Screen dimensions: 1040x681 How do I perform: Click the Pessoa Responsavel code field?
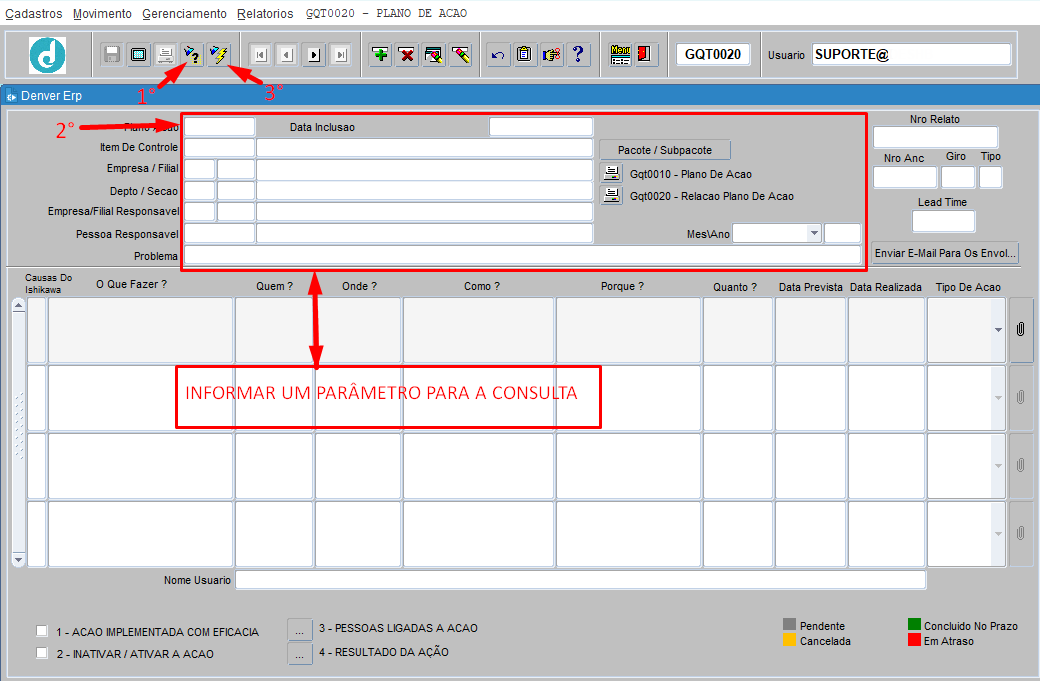tap(220, 233)
